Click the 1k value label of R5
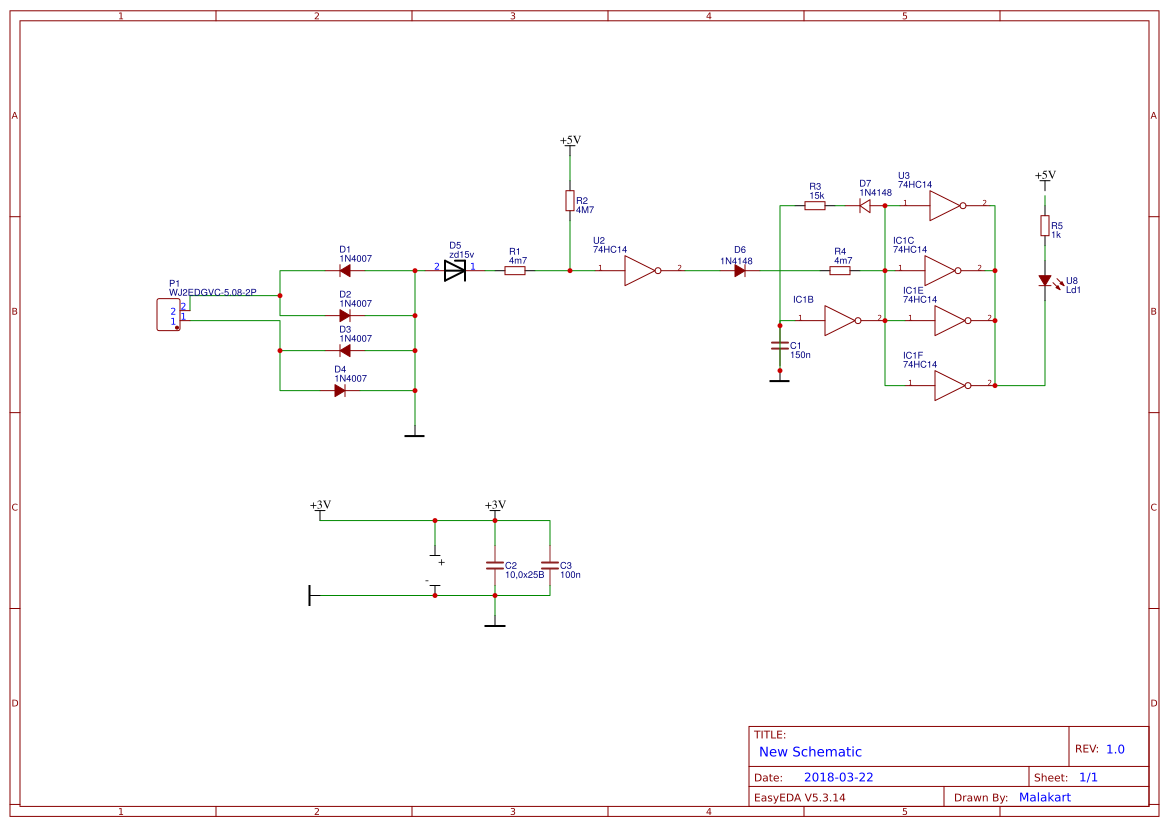 pyautogui.click(x=1056, y=235)
